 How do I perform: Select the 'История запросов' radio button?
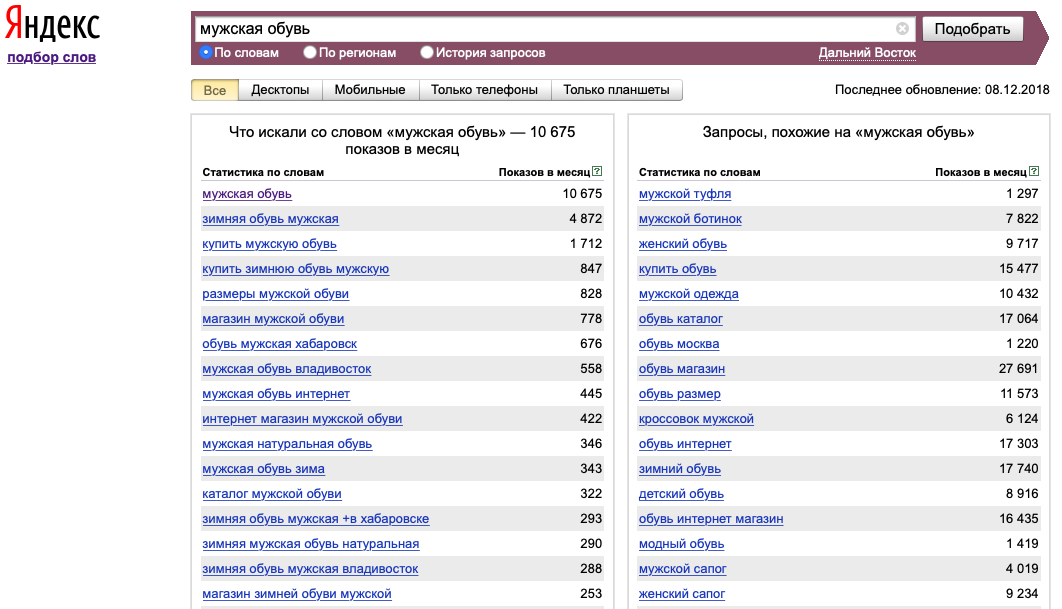pyautogui.click(x=427, y=52)
